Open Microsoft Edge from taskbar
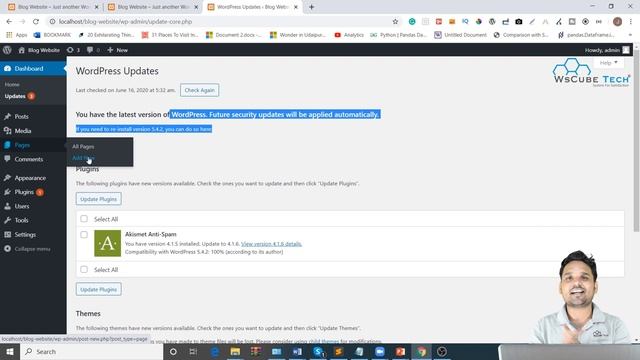 pos(214,351)
